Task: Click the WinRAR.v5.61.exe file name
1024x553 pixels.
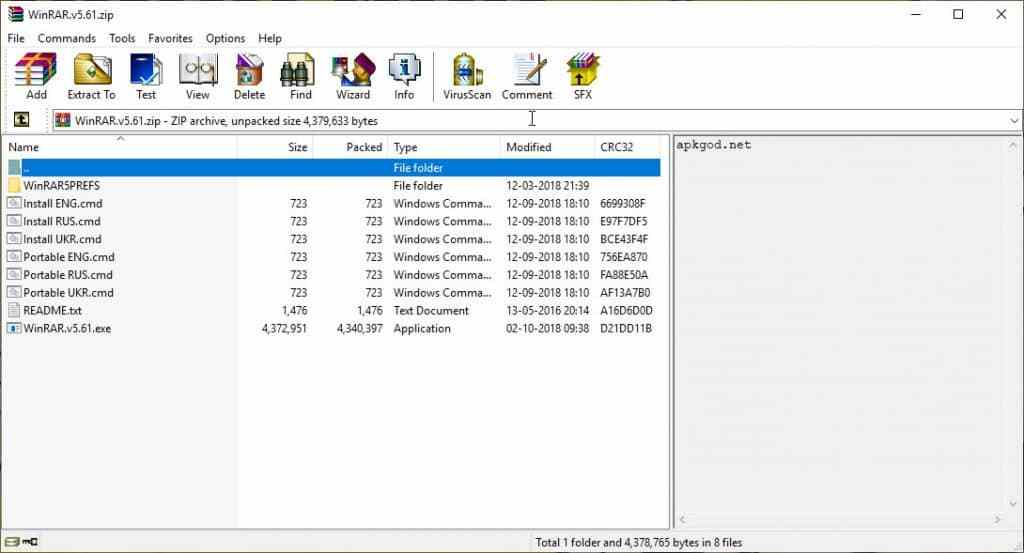Action: click(67, 328)
